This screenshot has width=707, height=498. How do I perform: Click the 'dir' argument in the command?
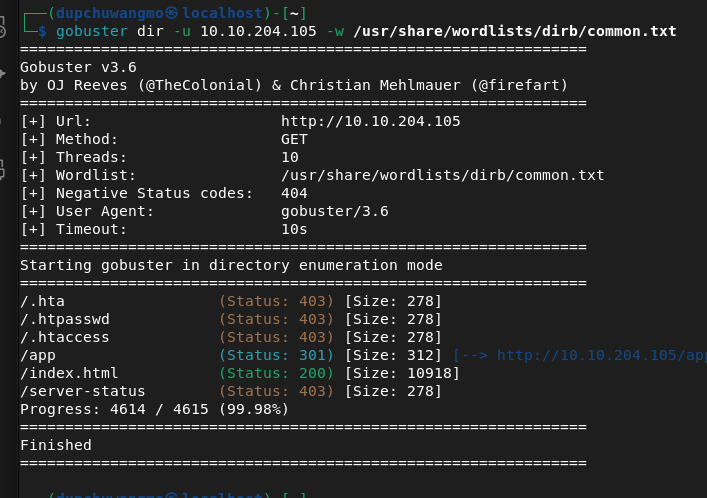[150, 32]
